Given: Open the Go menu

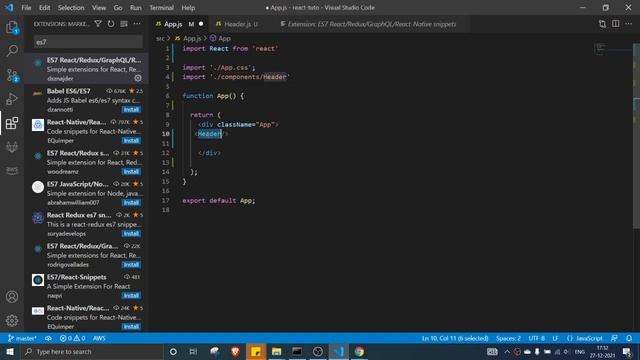Looking at the screenshot, I should pos(118,8).
